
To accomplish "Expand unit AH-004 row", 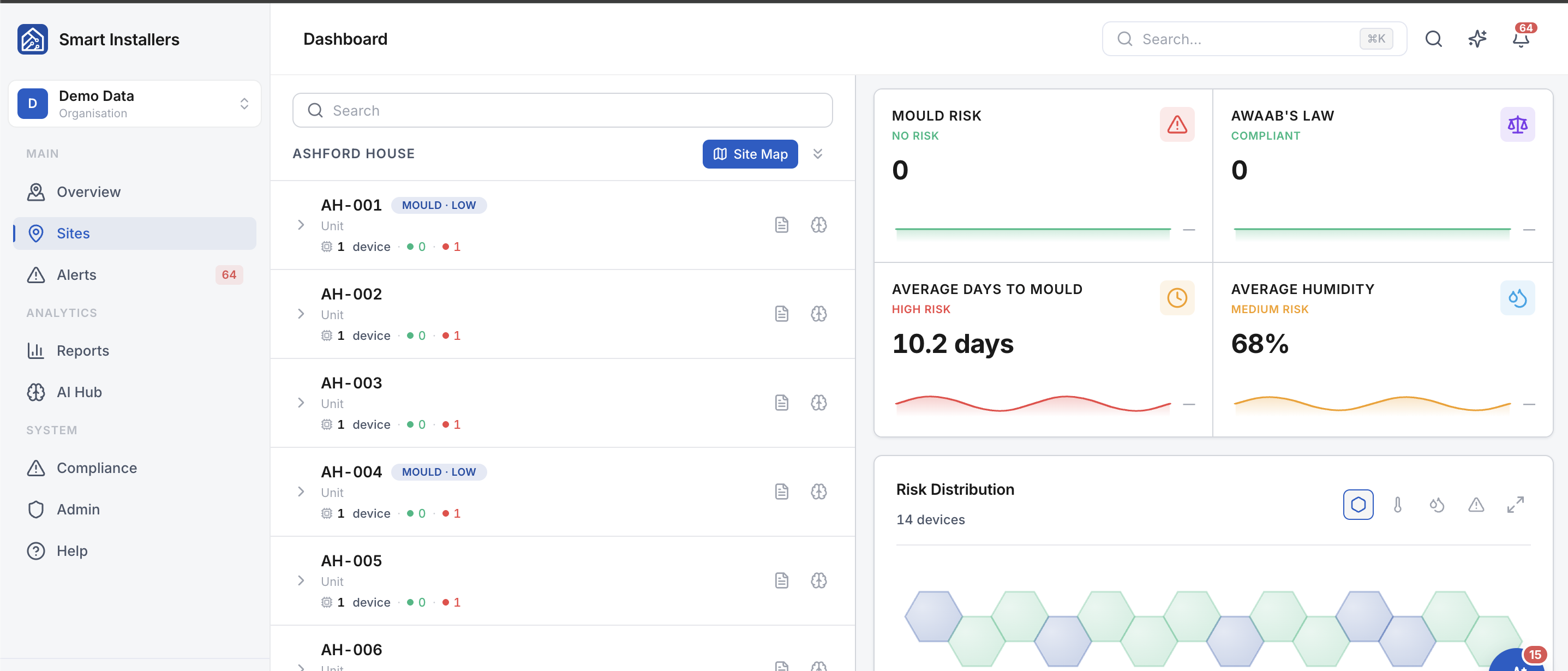I will click(x=301, y=492).
